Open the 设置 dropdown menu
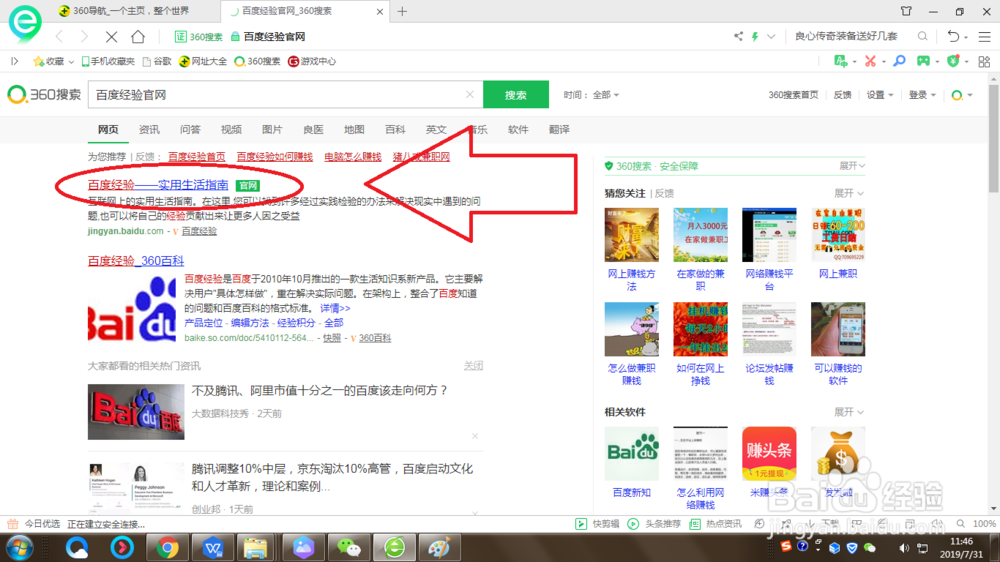The width and height of the screenshot is (1000, 562). pyautogui.click(x=879, y=95)
